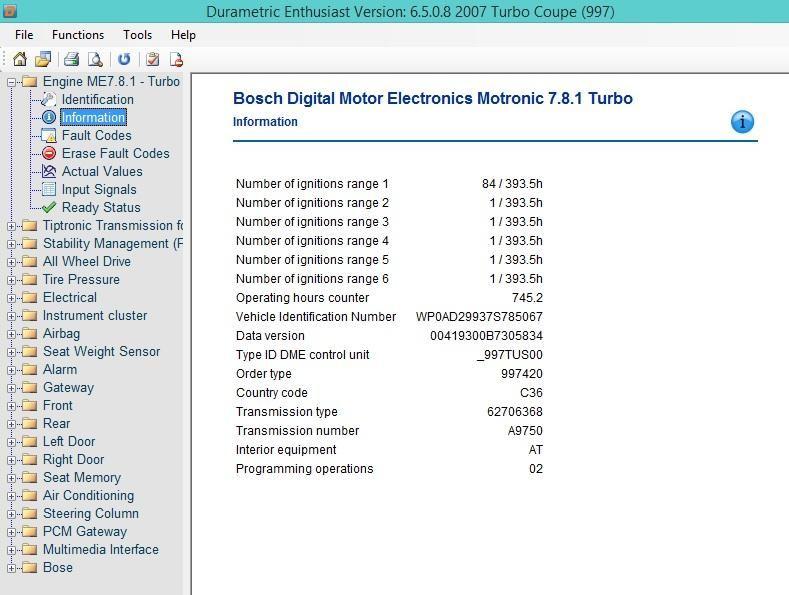
Task: Expand the Multimedia Interface node
Action: point(11,550)
